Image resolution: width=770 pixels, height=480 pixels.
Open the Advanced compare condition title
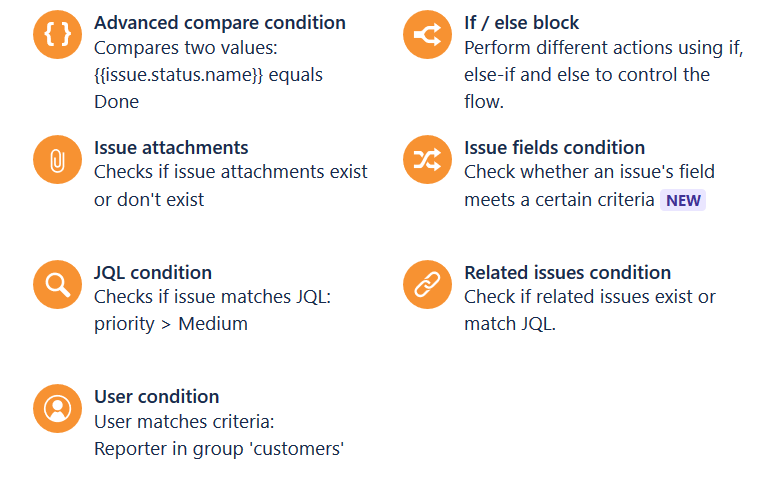click(220, 23)
